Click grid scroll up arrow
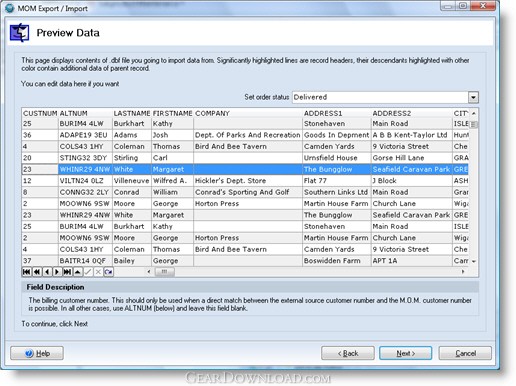Screen dimensions: 516x386 click(474, 114)
